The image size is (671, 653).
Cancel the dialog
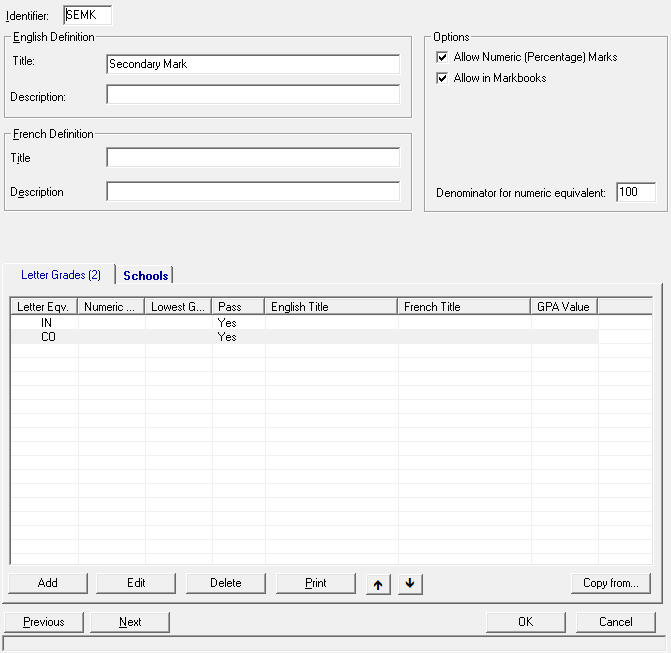click(x=615, y=622)
